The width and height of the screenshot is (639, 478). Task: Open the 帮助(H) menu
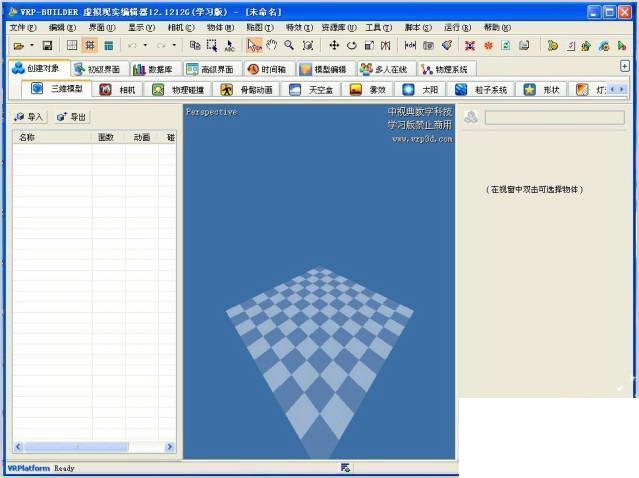click(497, 27)
